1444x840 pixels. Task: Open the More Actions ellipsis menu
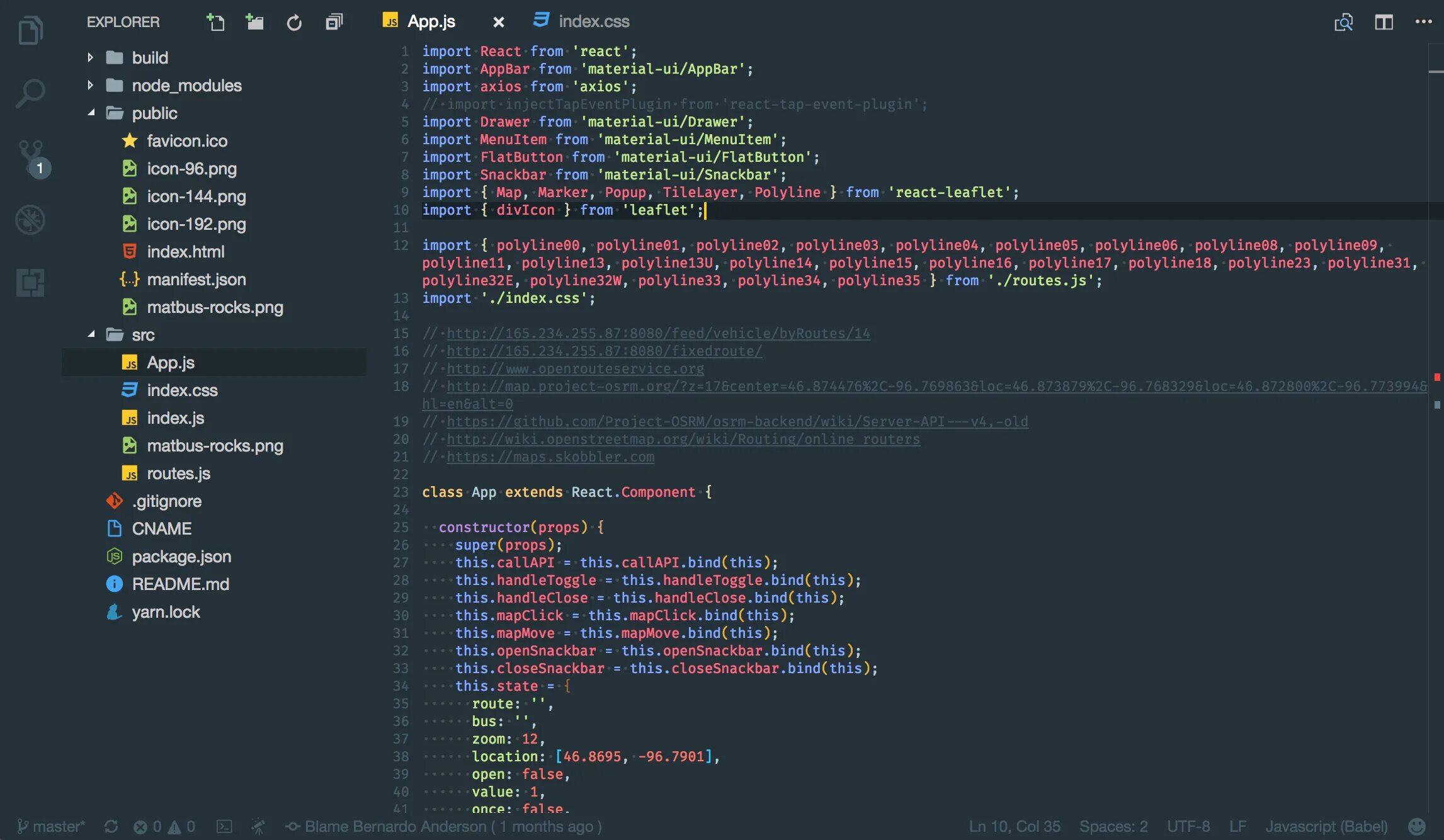1423,21
